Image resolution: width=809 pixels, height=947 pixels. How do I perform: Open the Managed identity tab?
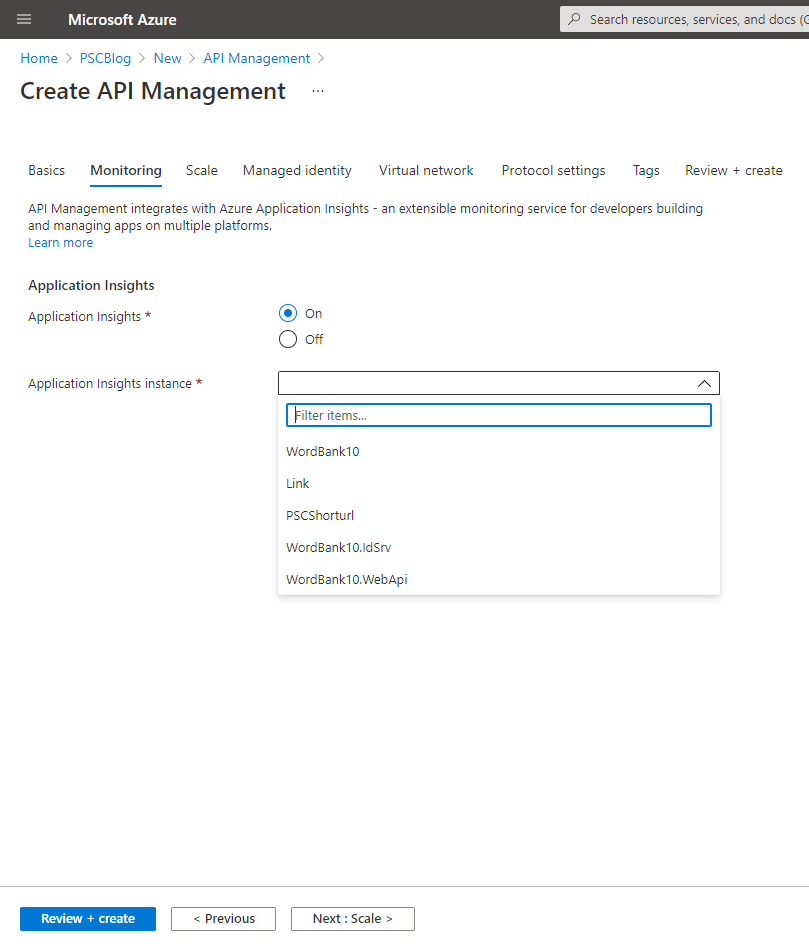click(x=297, y=170)
